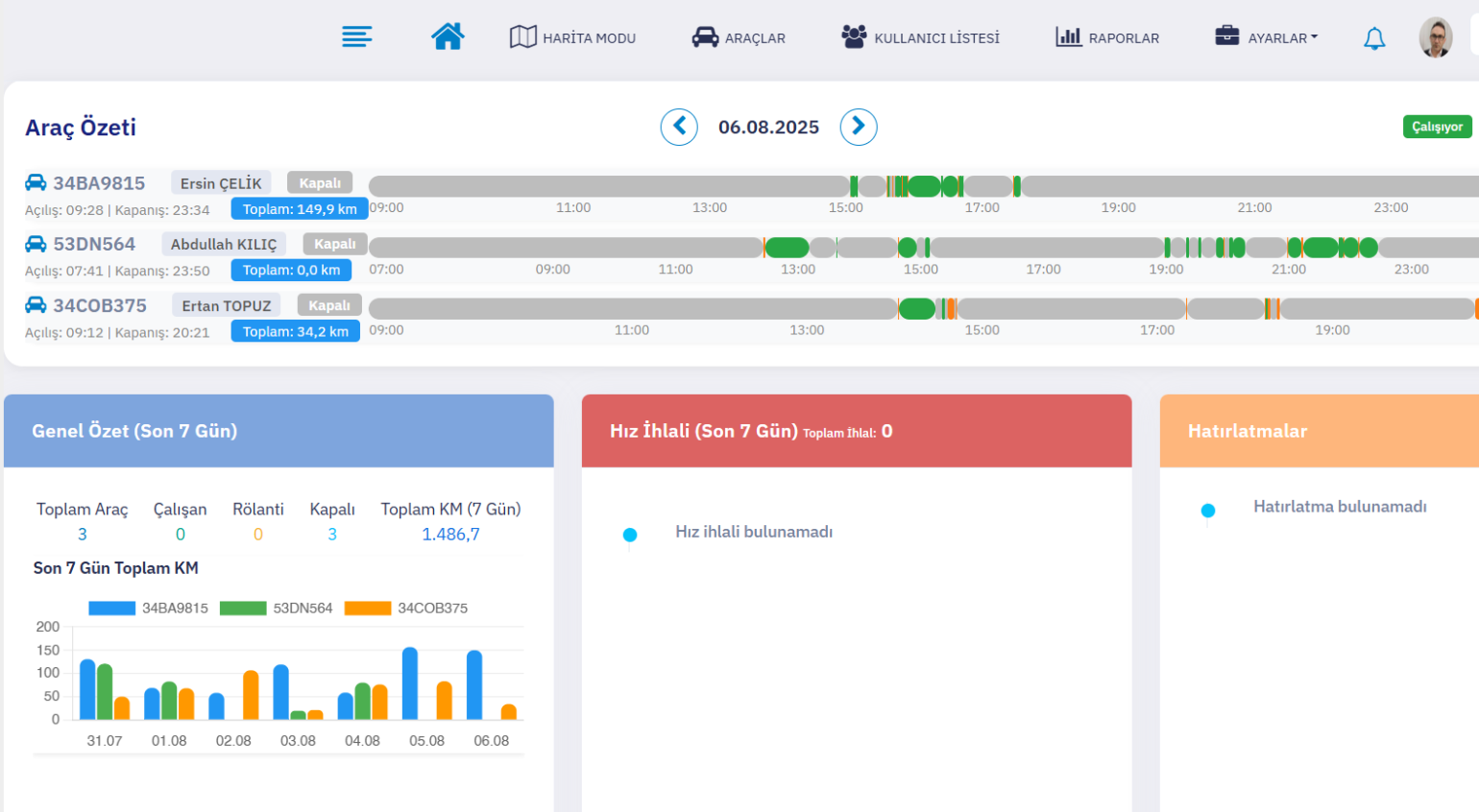Click first green segment on 34COB375 timeline
Image resolution: width=1479 pixels, height=812 pixels.
916,308
